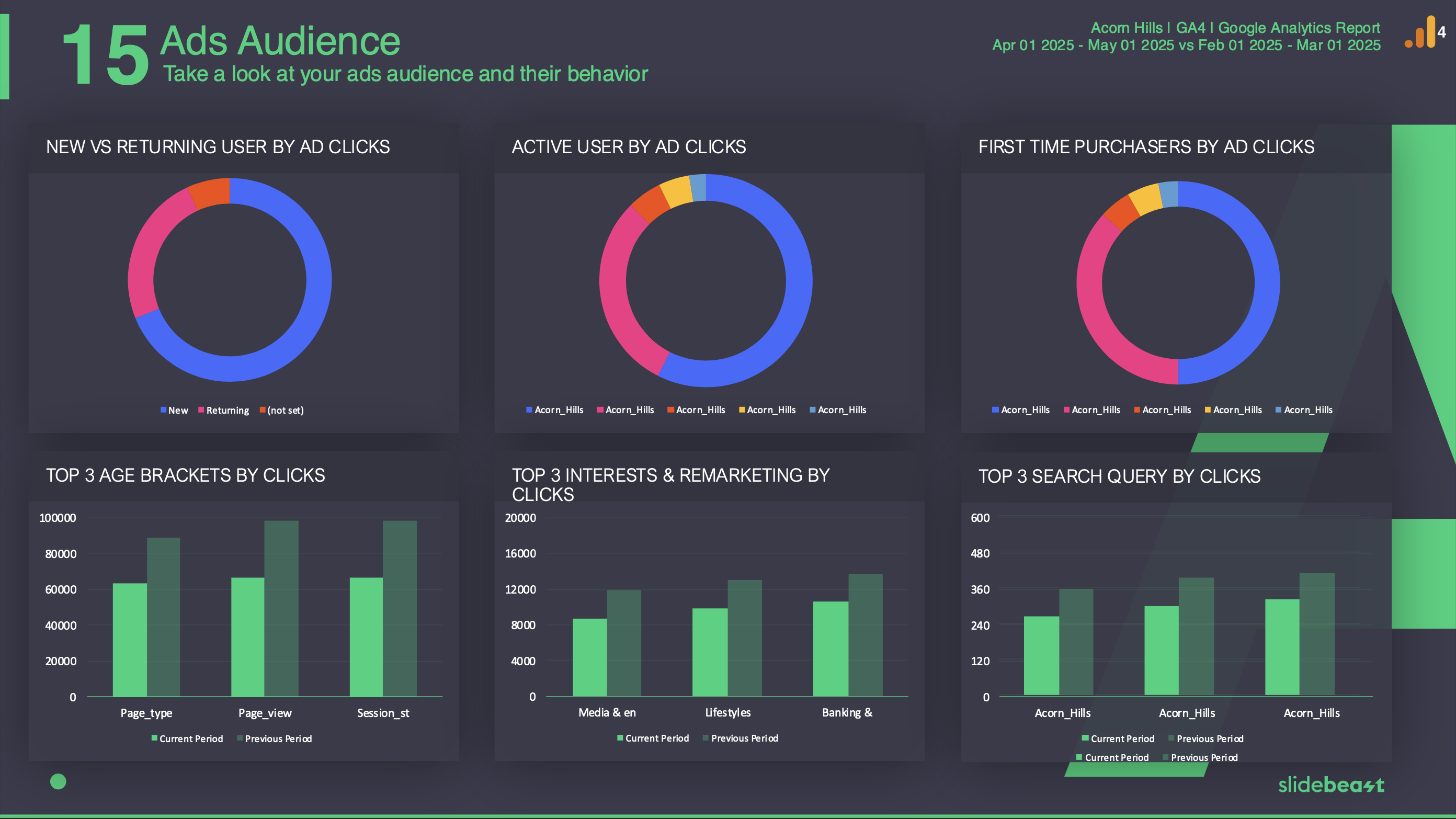The width and height of the screenshot is (1456, 819).
Task: Click yellow Acorn_Hills legend in Active User chart
Action: coord(767,410)
